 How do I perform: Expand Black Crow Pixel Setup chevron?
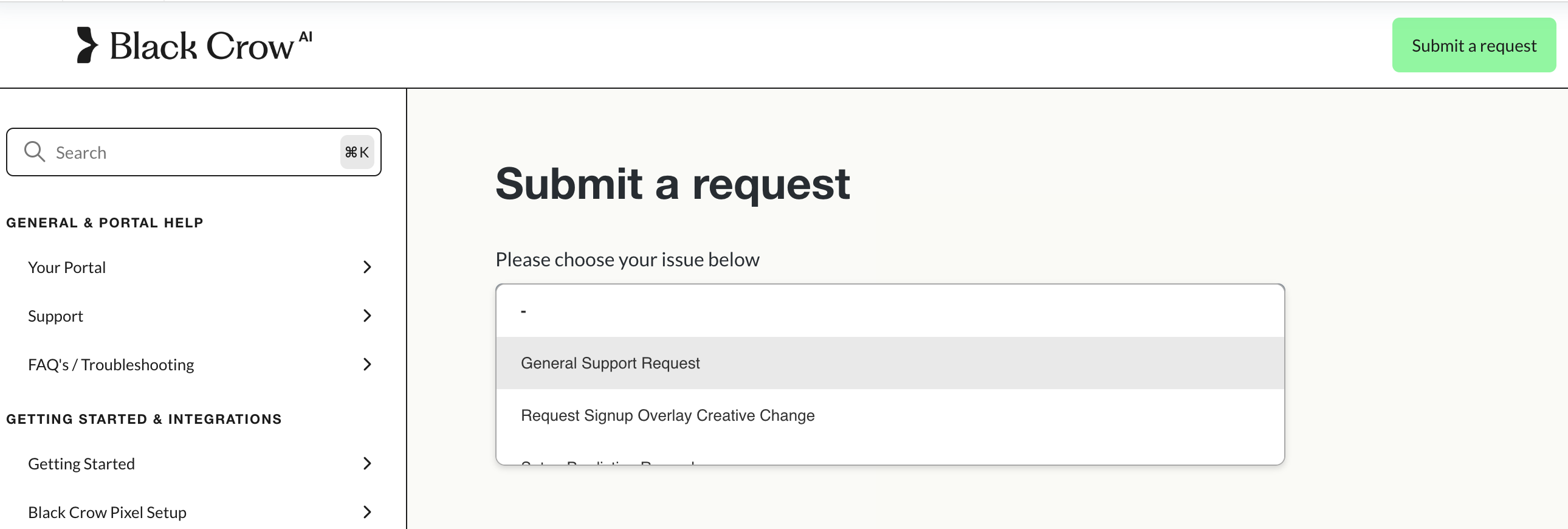(x=367, y=513)
